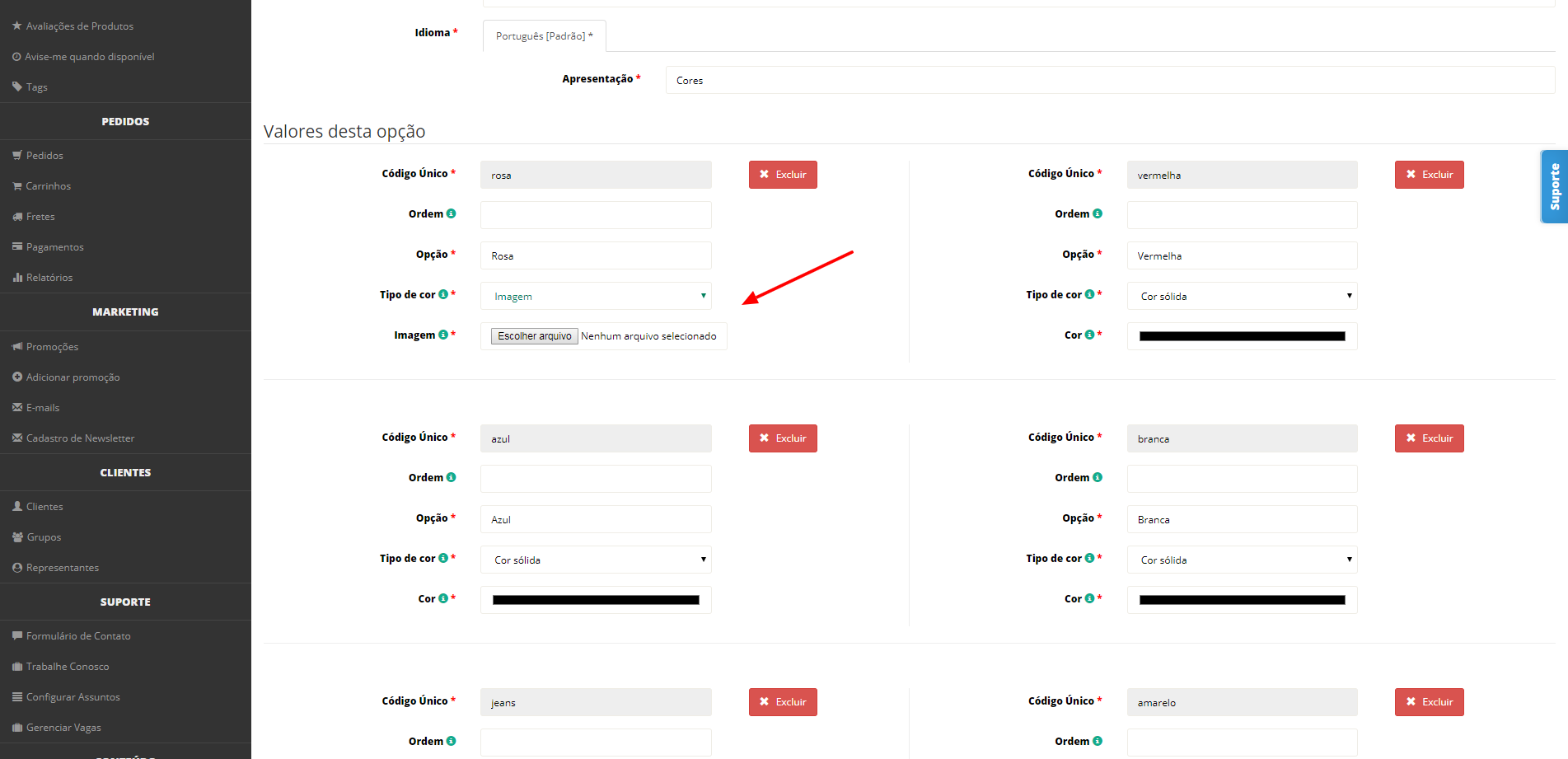
Task: Click the Trabalhe Conosco briefcase icon
Action: click(x=17, y=666)
